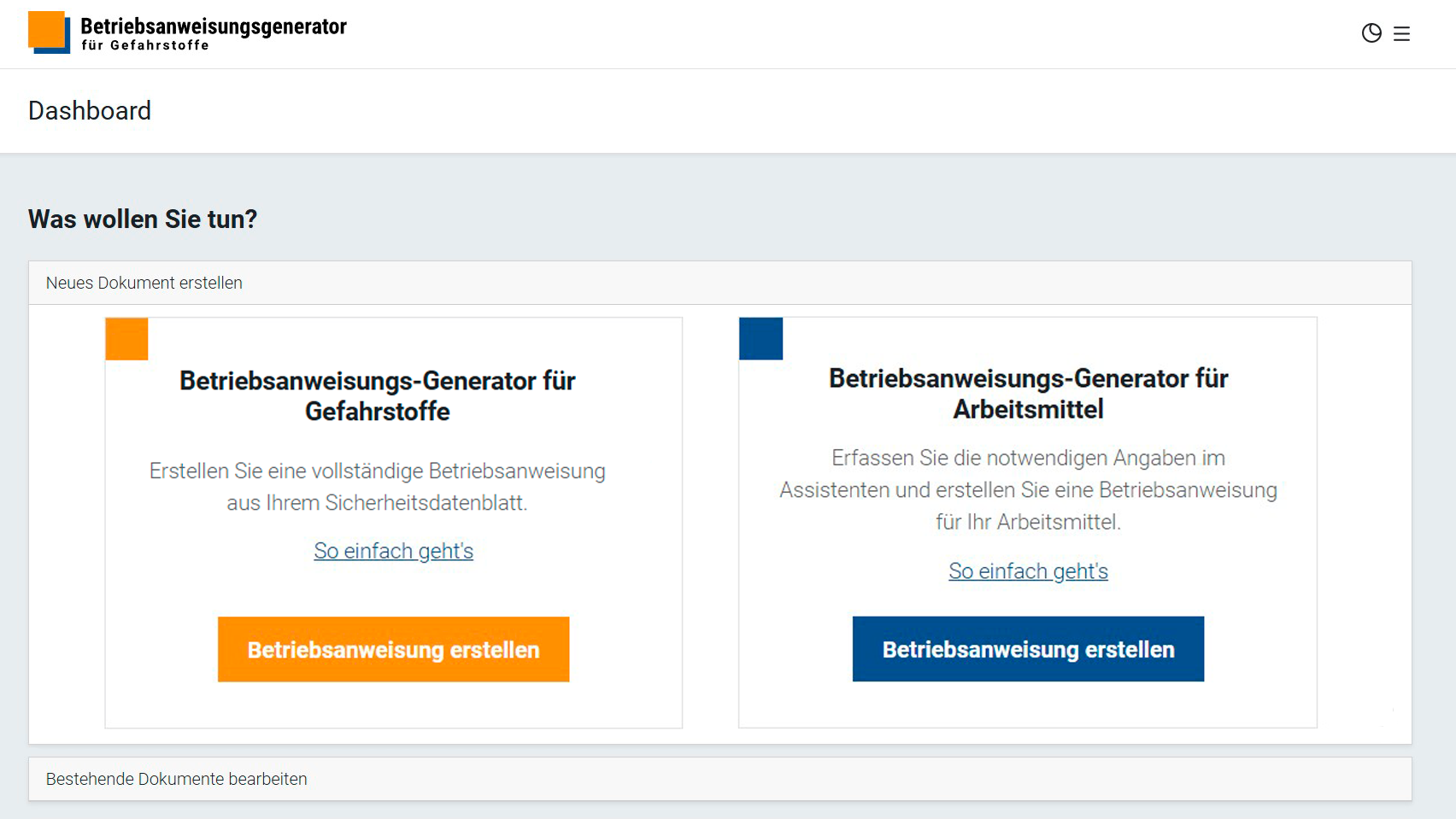This screenshot has height=819, width=1456.
Task: Click blue Betriebsanweisung erstellen button
Action: (x=1028, y=649)
